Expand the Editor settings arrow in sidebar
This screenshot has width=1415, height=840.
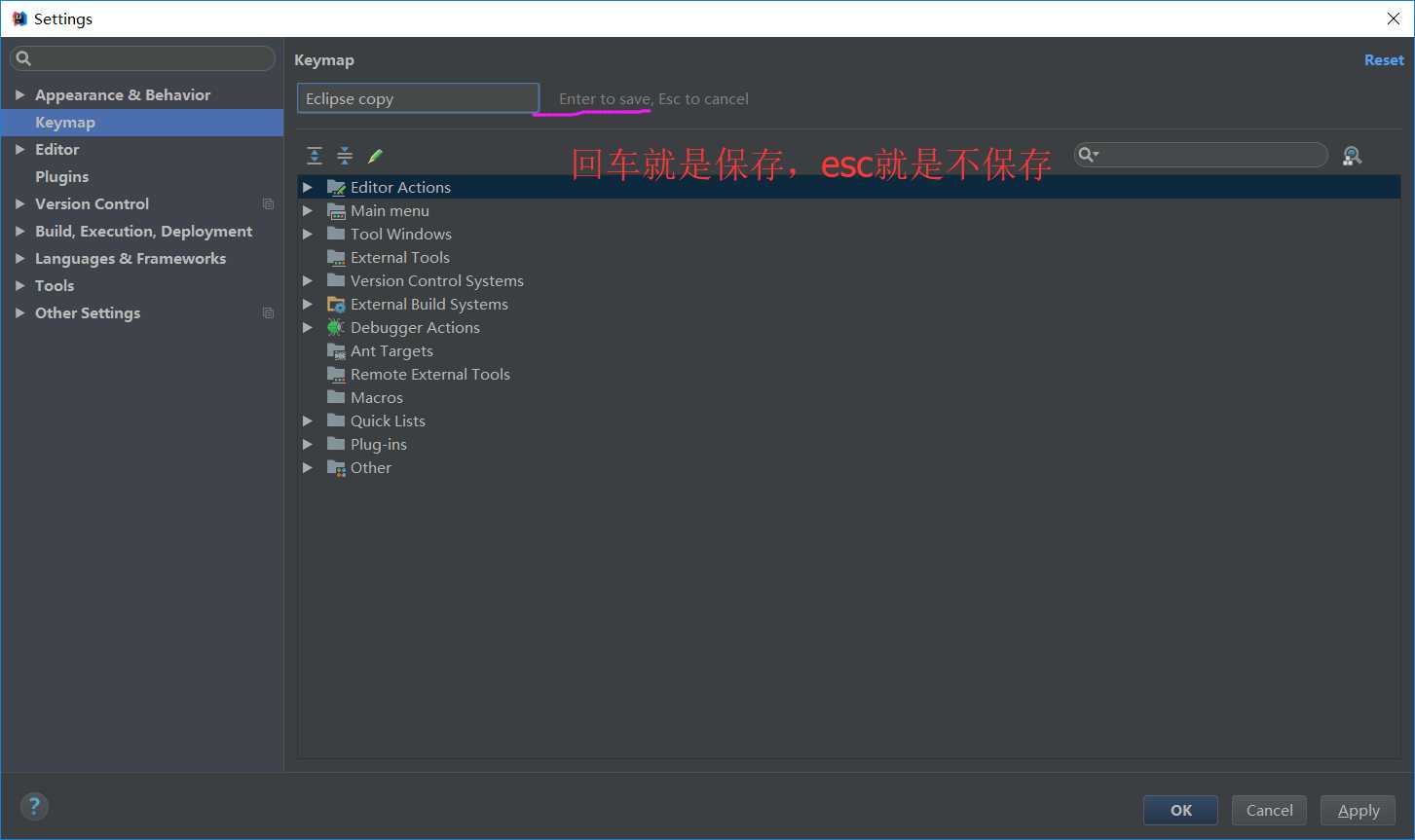point(19,149)
